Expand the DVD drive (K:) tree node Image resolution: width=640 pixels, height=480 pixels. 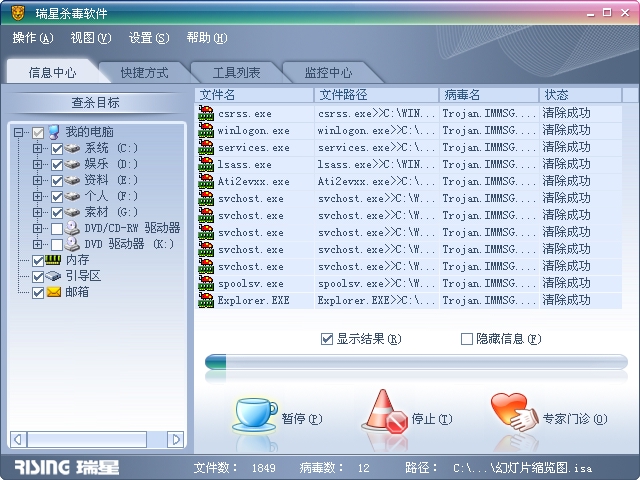37,244
